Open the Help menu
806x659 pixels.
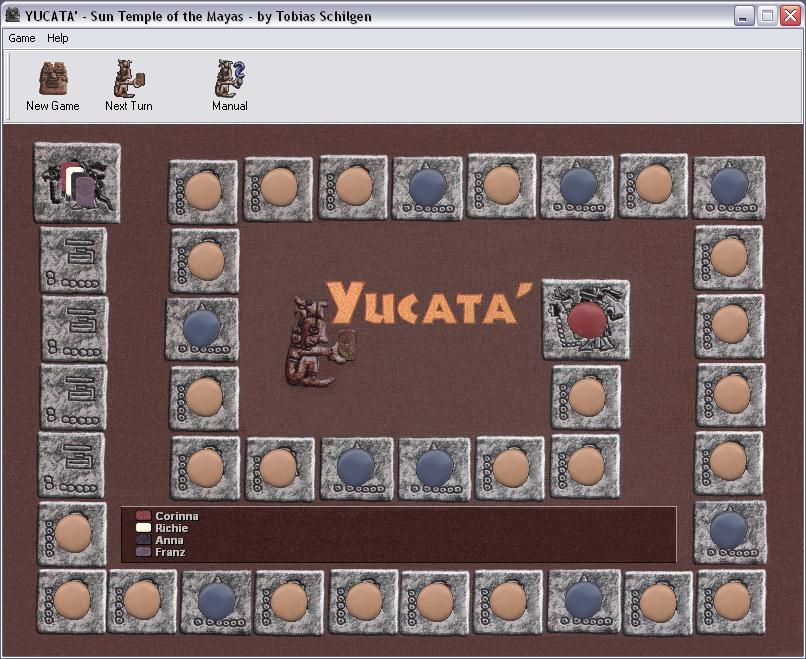point(58,38)
